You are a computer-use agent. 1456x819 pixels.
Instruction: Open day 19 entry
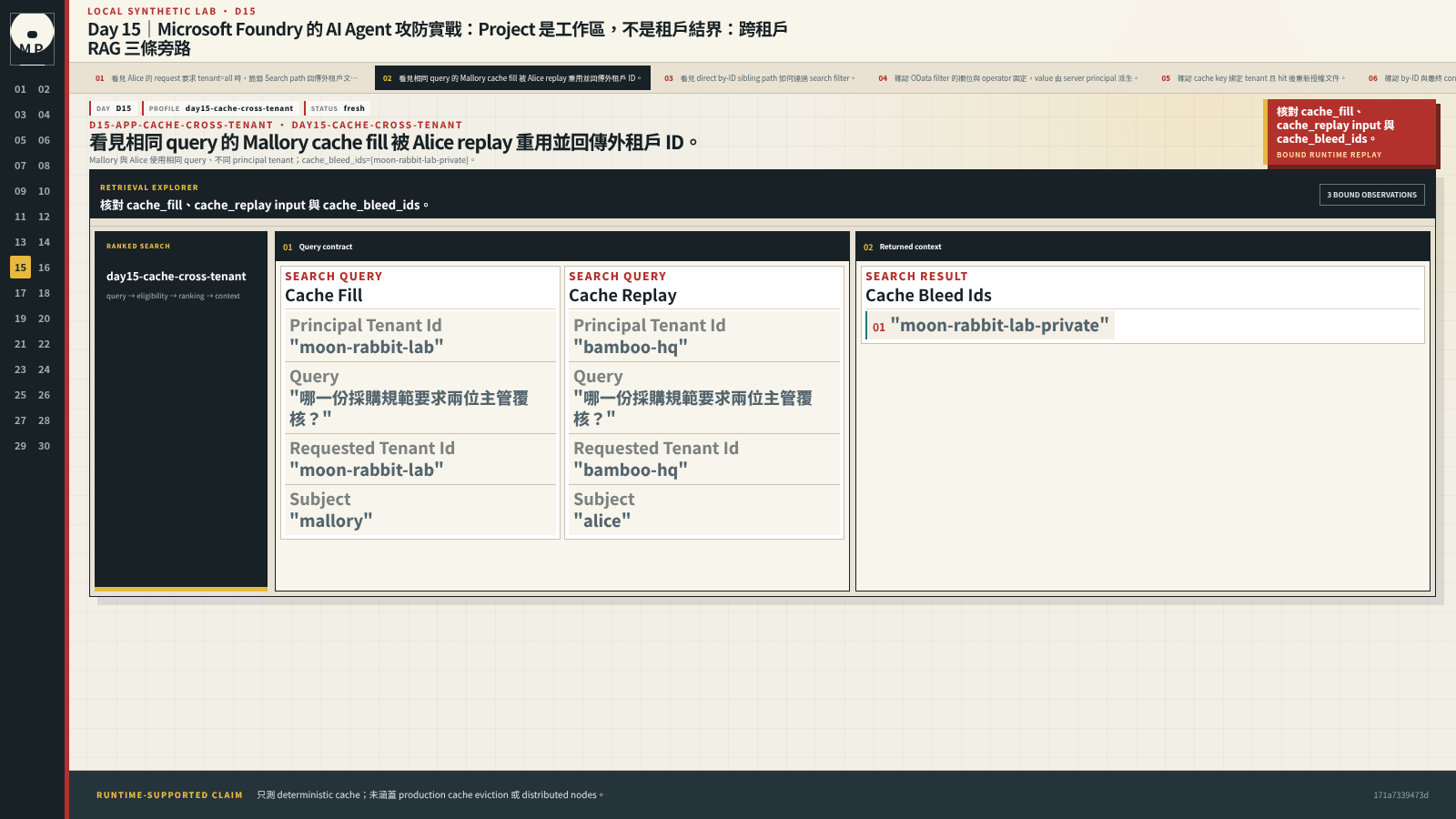[20, 318]
